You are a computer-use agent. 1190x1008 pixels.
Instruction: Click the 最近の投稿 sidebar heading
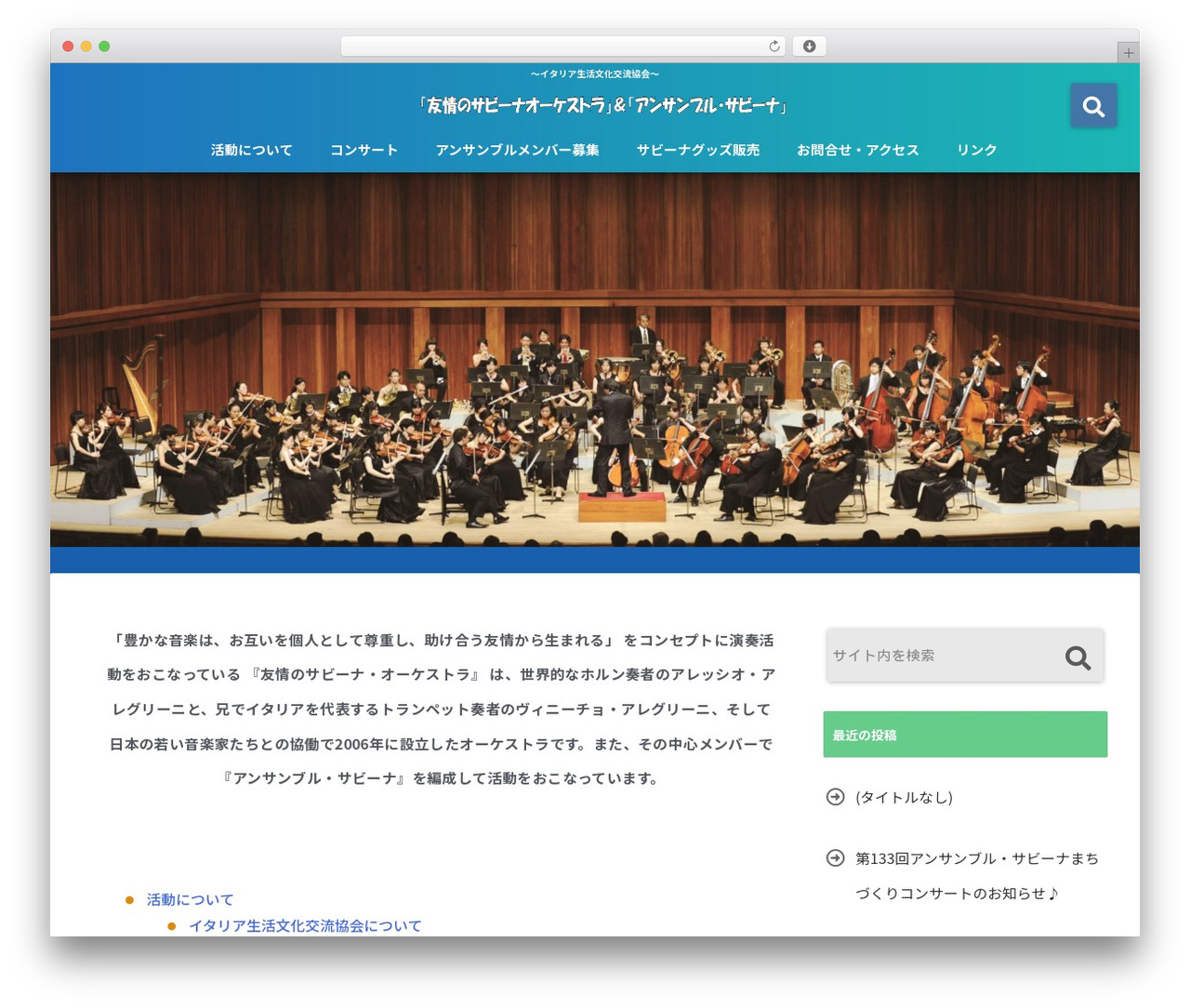[x=965, y=735]
